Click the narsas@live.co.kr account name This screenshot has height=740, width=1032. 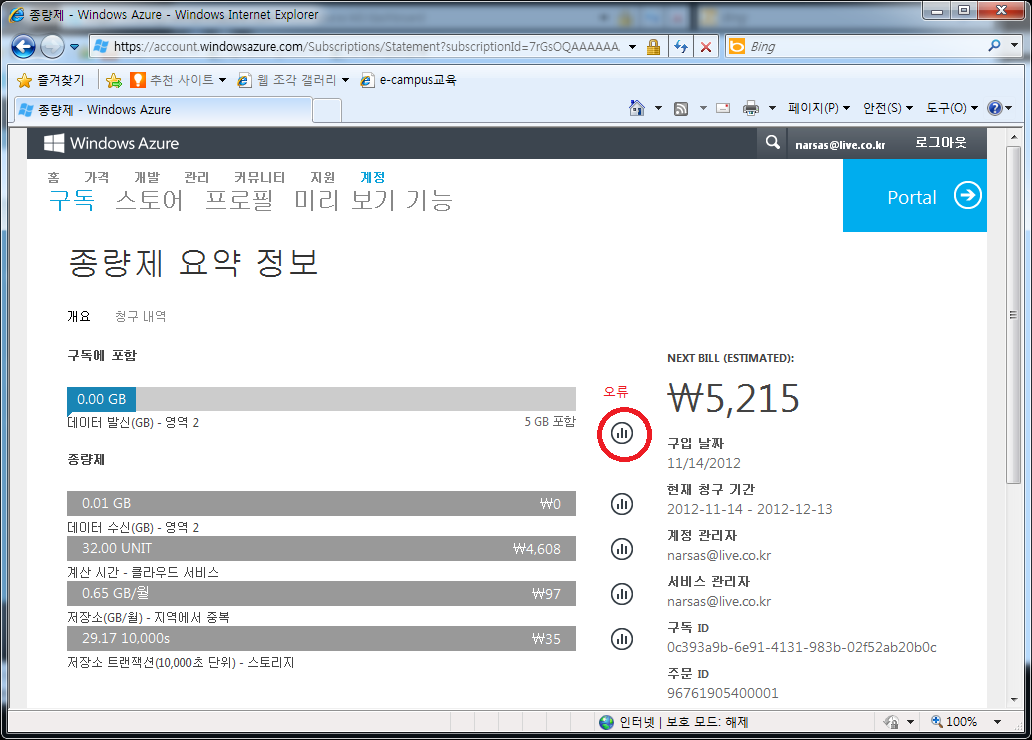click(x=840, y=145)
